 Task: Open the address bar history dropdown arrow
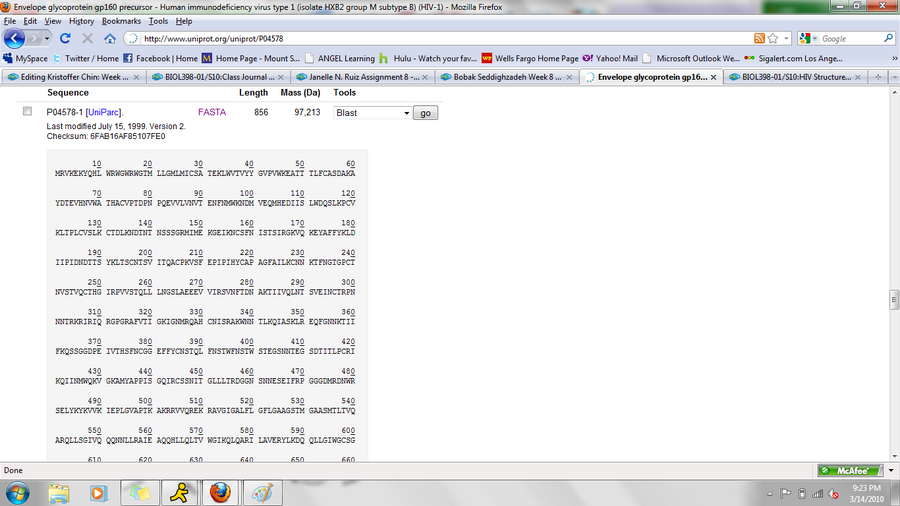click(787, 39)
